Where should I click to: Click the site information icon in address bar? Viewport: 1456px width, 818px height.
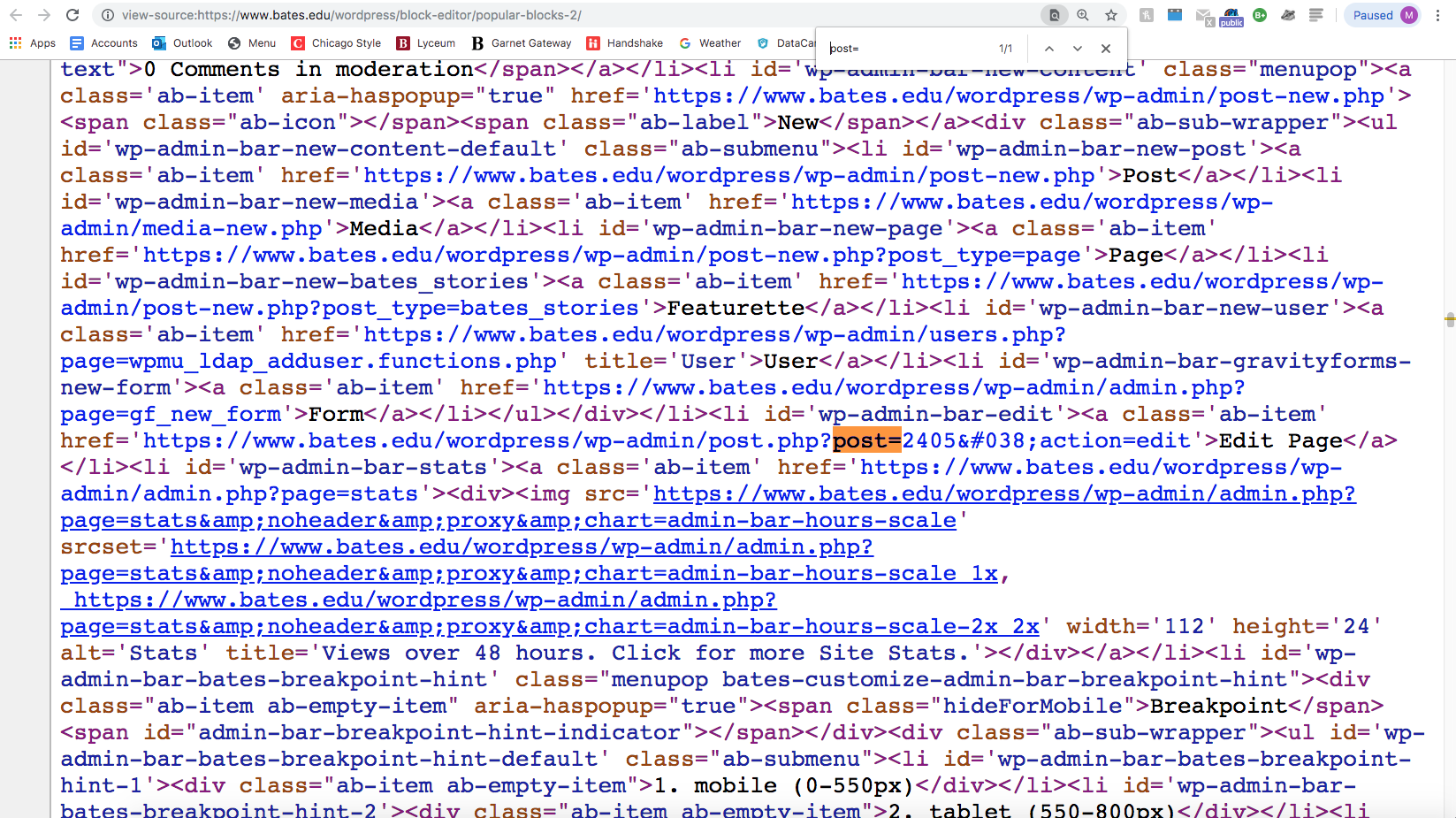click(x=107, y=15)
